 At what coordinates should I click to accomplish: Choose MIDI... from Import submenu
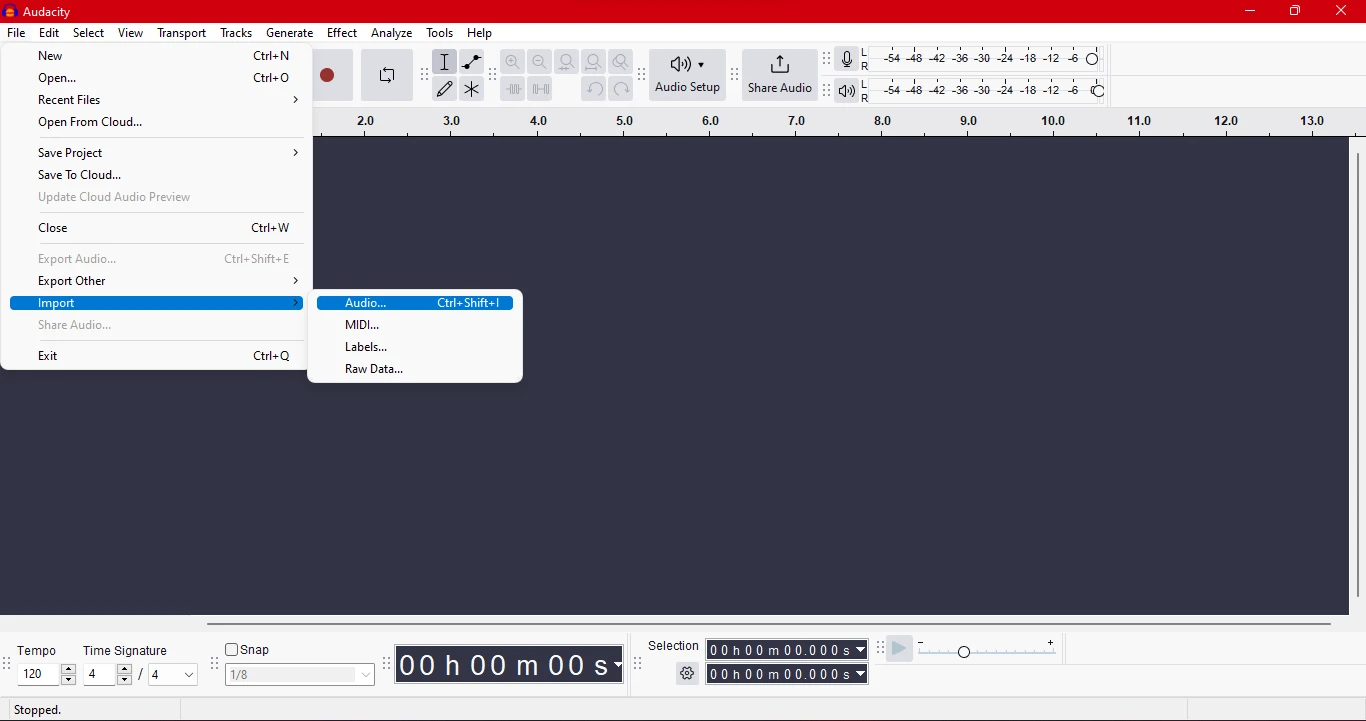pos(415,325)
